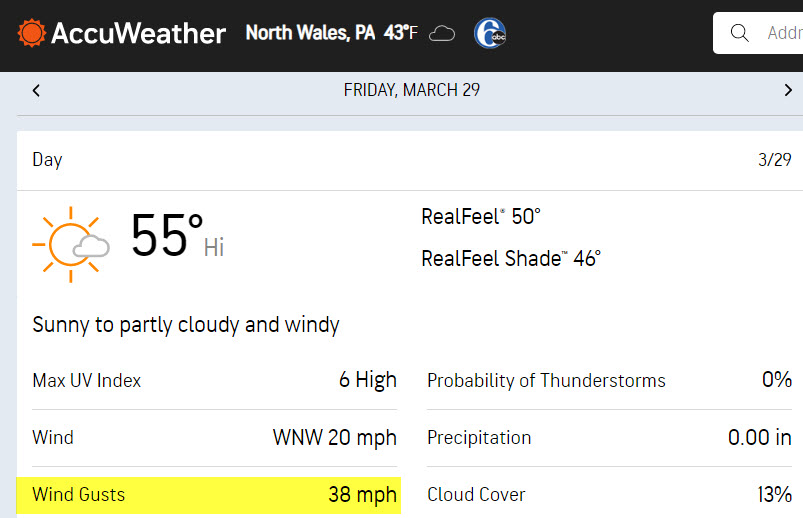Click the current temperature 43°F
Viewport: 803px width, 518px height.
[x=400, y=33]
